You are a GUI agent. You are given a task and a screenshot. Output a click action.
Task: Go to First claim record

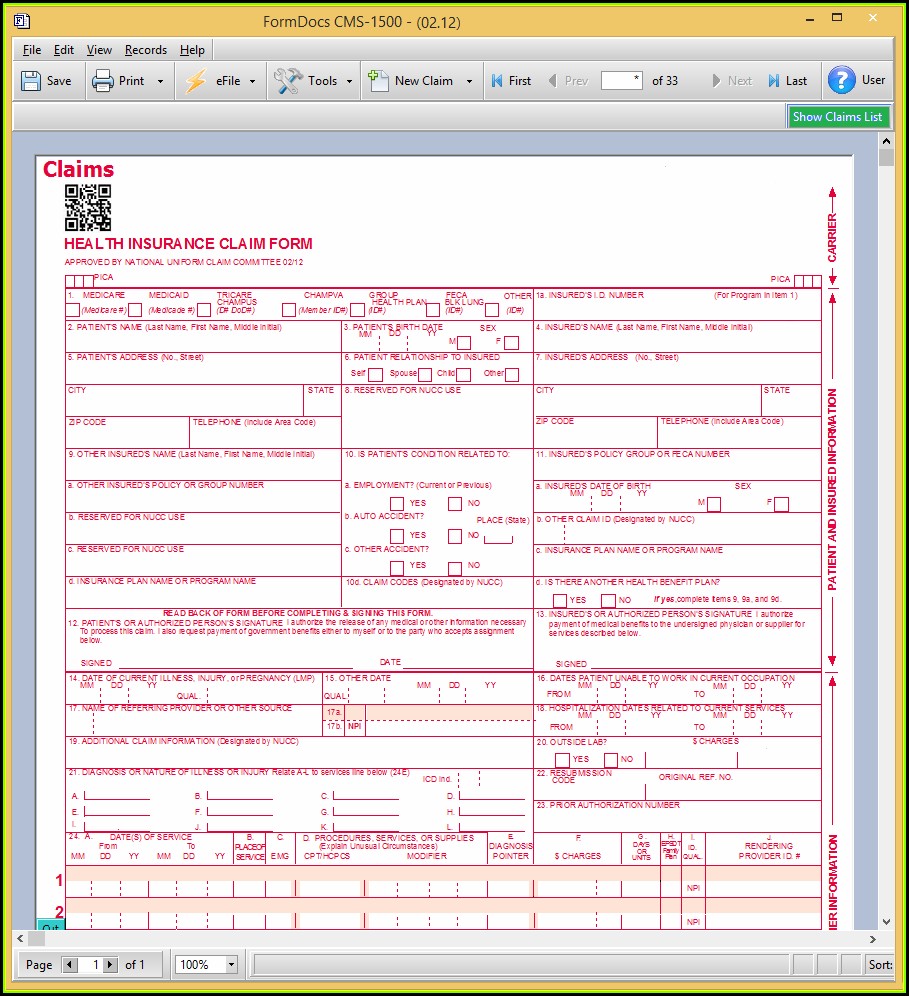[497, 81]
